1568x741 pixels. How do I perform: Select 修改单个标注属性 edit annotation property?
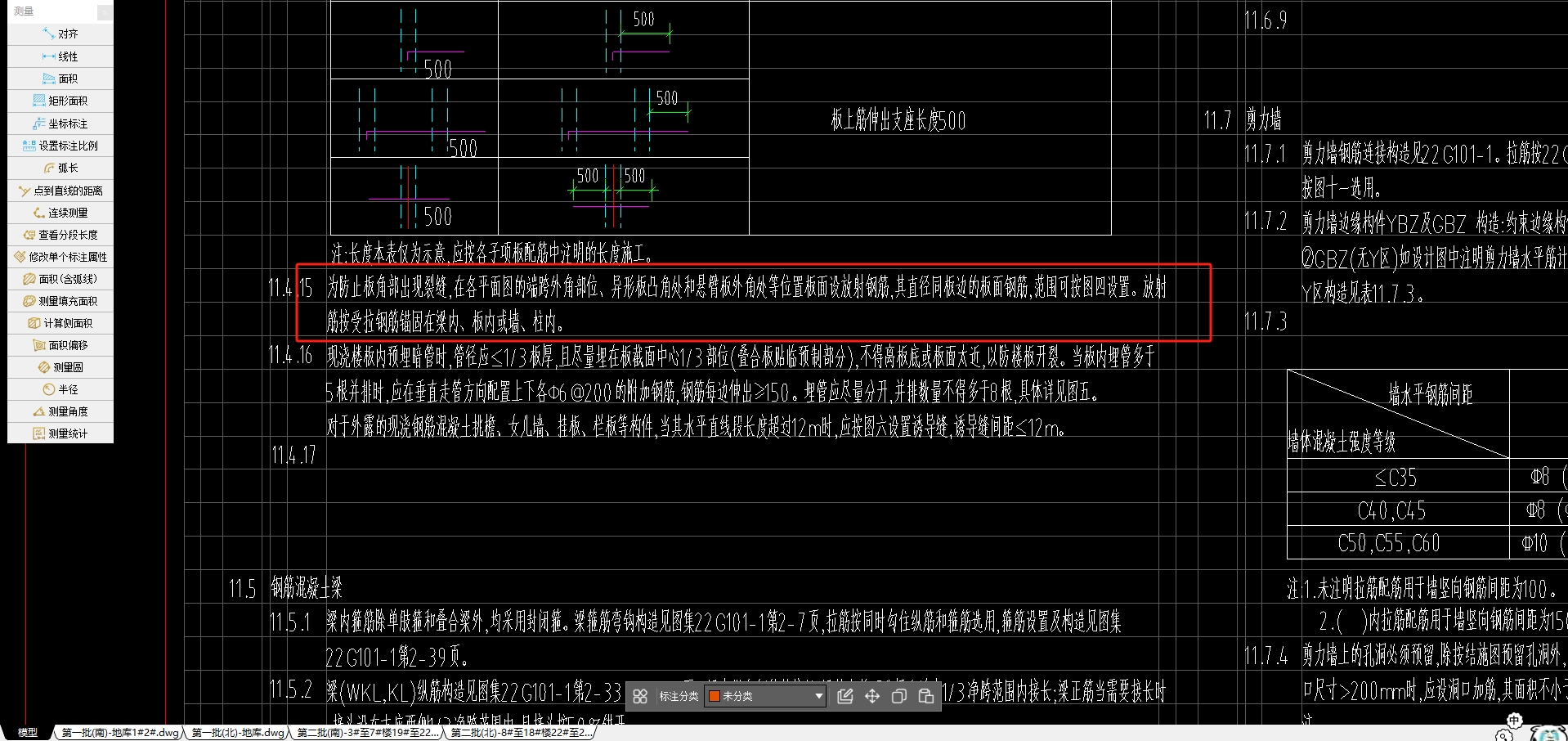pyautogui.click(x=60, y=257)
